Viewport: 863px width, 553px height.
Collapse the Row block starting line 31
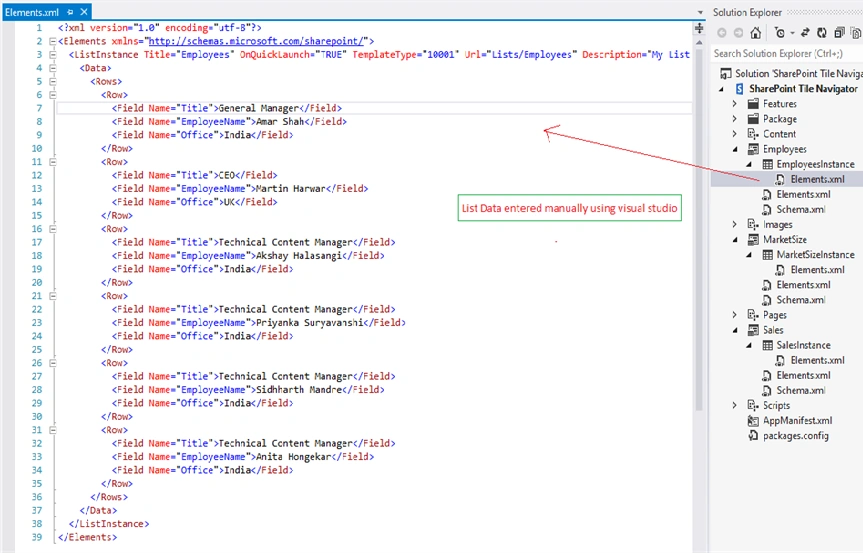click(x=53, y=430)
